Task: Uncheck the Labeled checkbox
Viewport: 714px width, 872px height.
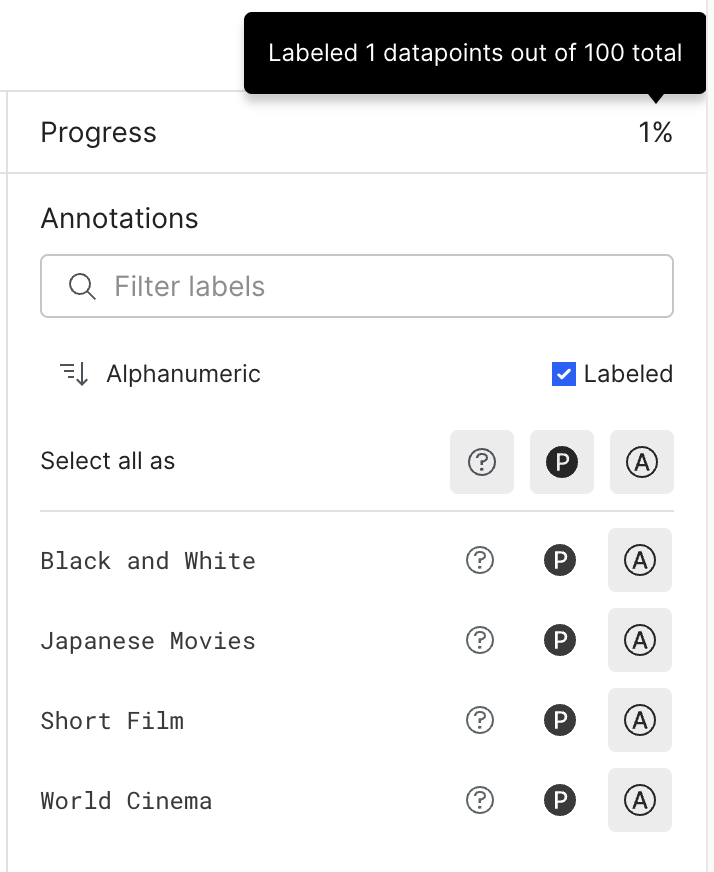Action: (563, 374)
